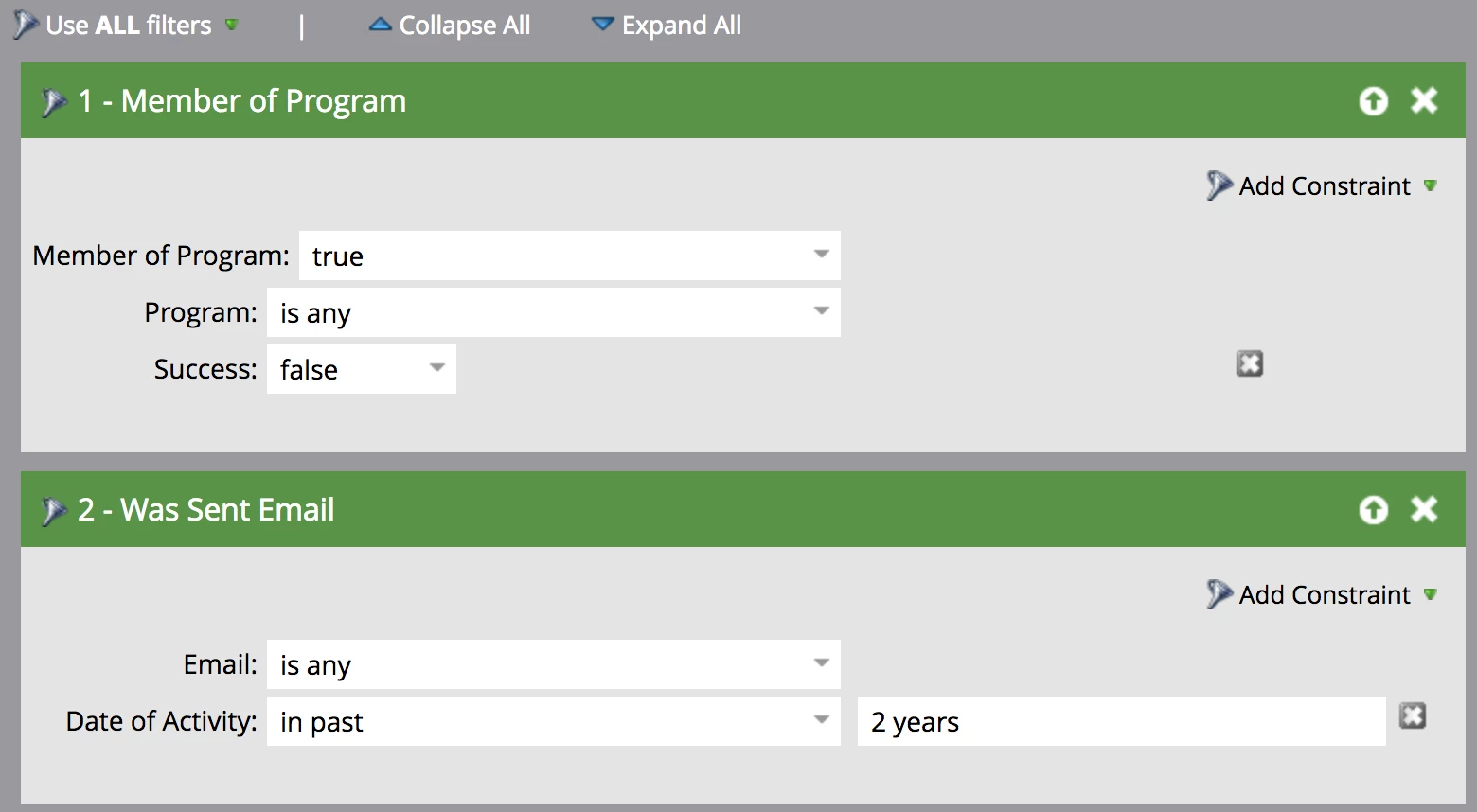Move Was Sent Email filter up arrow
Screen dimensions: 1477x812
tap(1373, 509)
